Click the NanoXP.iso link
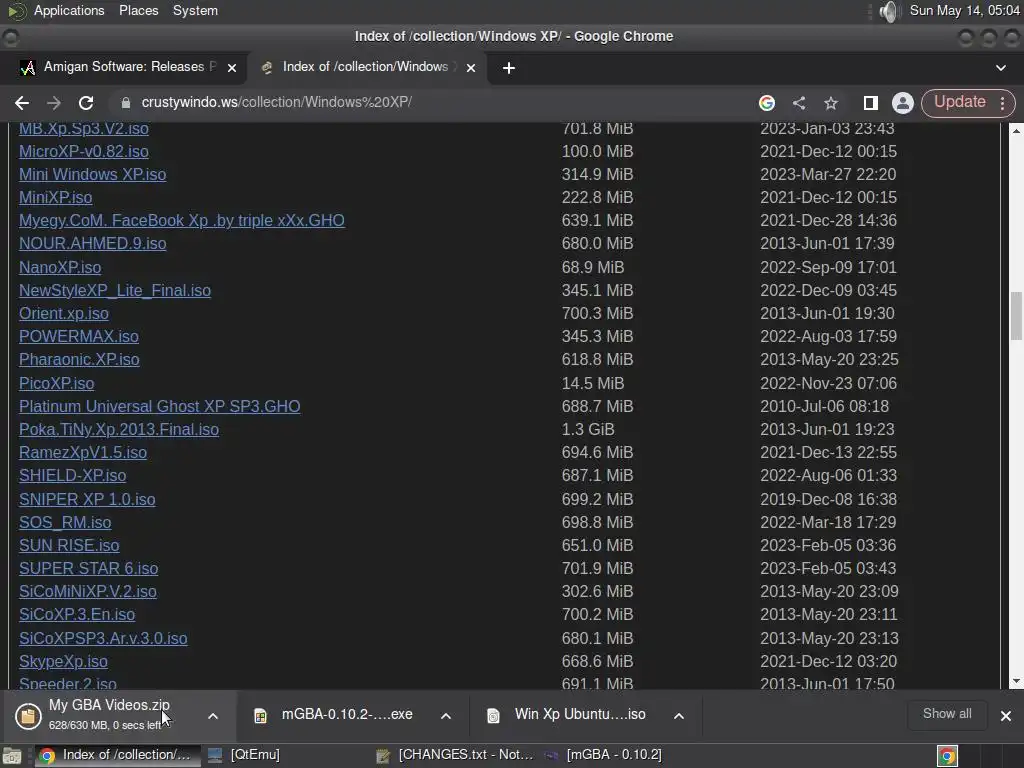1024x768 pixels. [60, 267]
